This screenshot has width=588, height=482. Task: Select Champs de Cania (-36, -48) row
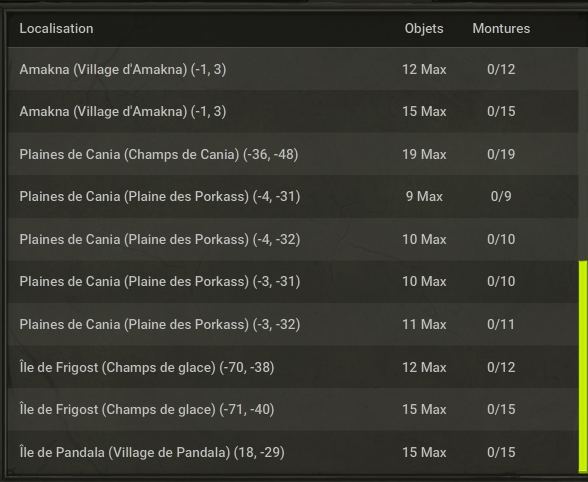[292, 154]
